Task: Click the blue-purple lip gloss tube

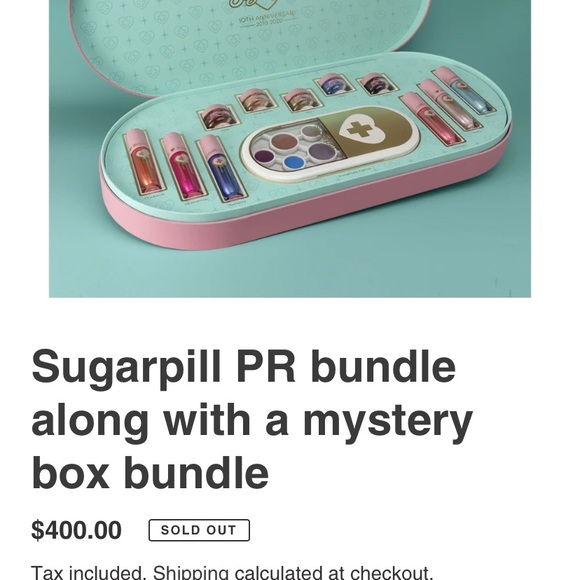Action: (221, 168)
